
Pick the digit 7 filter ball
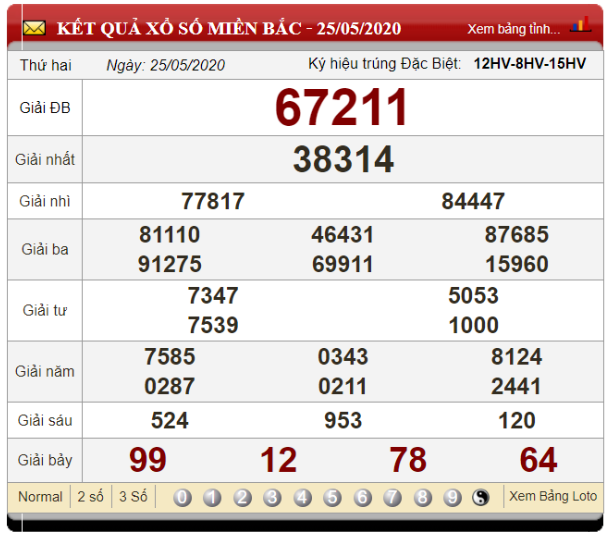point(392,497)
